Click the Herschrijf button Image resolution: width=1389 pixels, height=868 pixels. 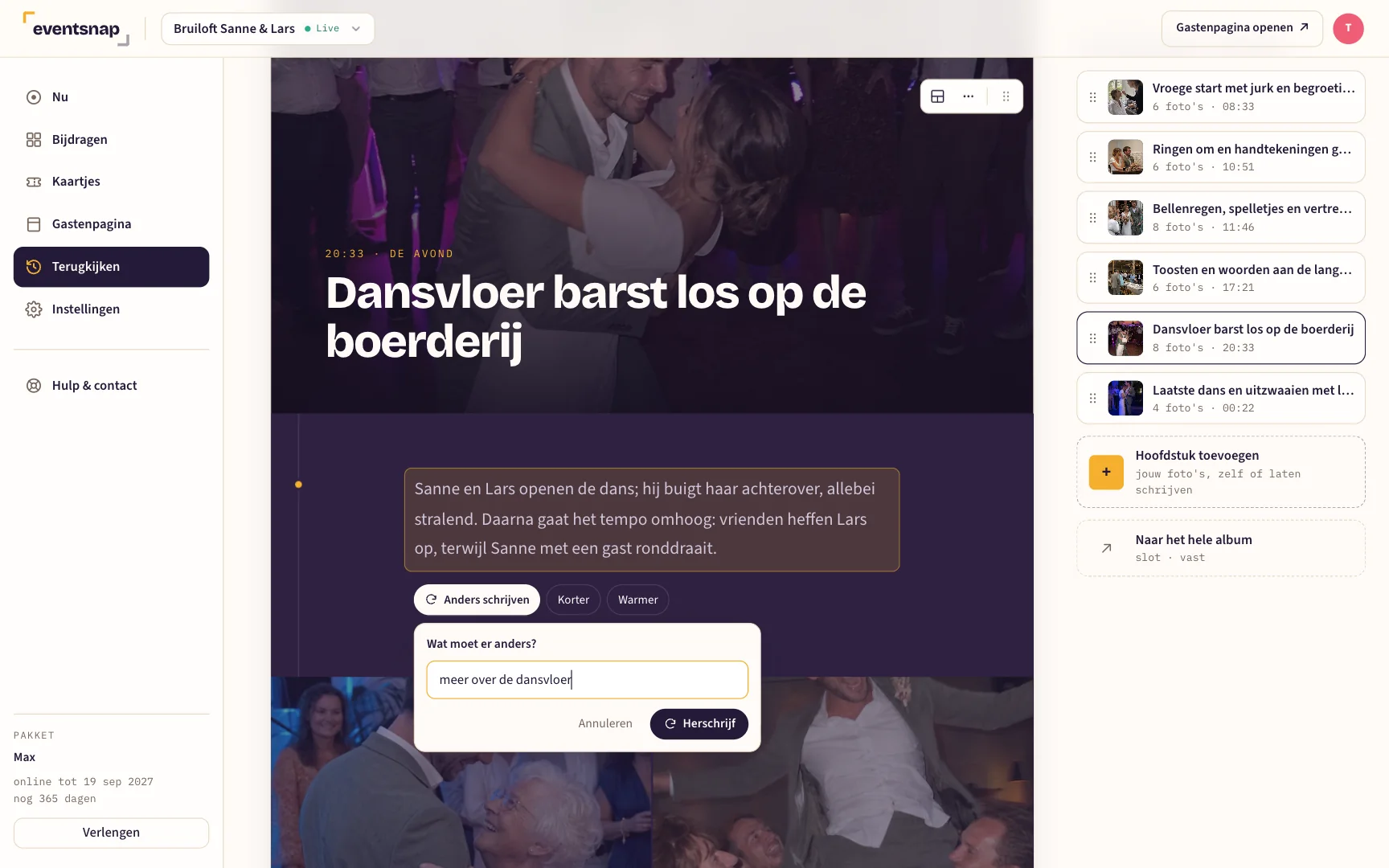pyautogui.click(x=699, y=724)
